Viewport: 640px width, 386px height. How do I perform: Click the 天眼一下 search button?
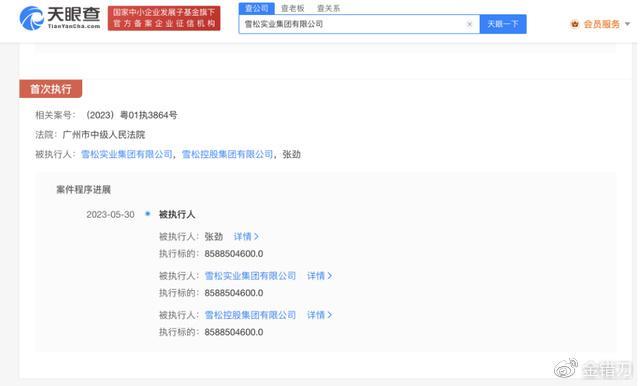[x=503, y=24]
